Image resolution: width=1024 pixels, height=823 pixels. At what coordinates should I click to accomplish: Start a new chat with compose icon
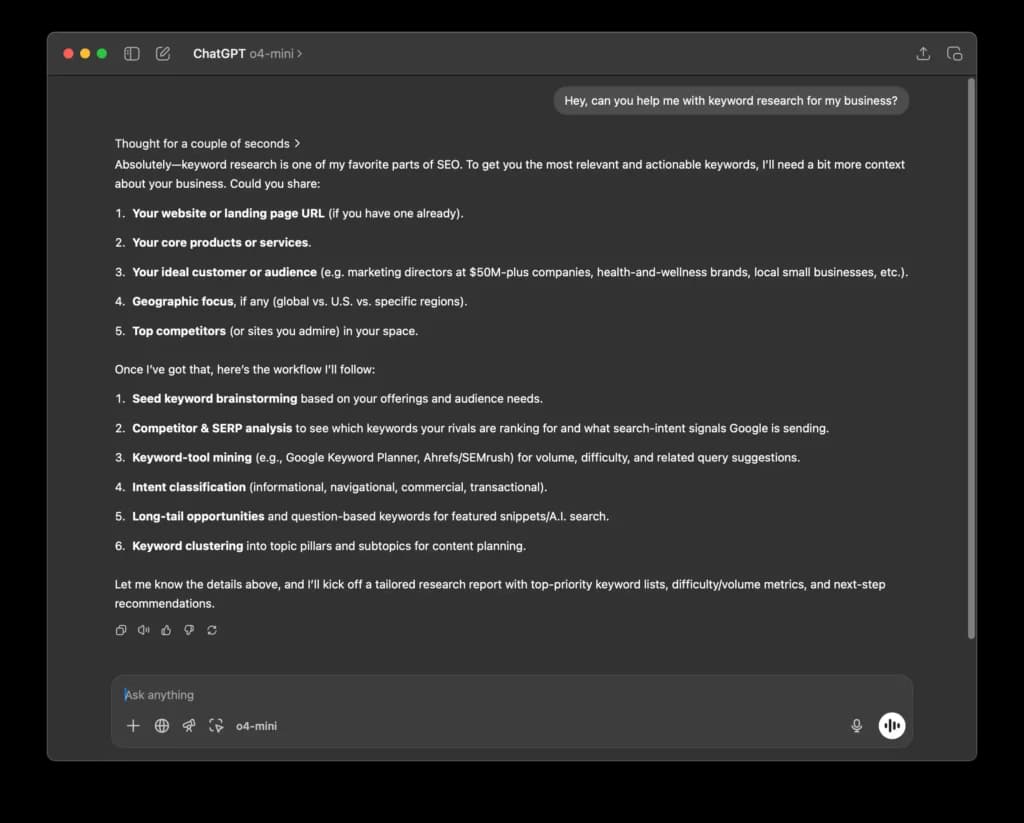coord(163,54)
